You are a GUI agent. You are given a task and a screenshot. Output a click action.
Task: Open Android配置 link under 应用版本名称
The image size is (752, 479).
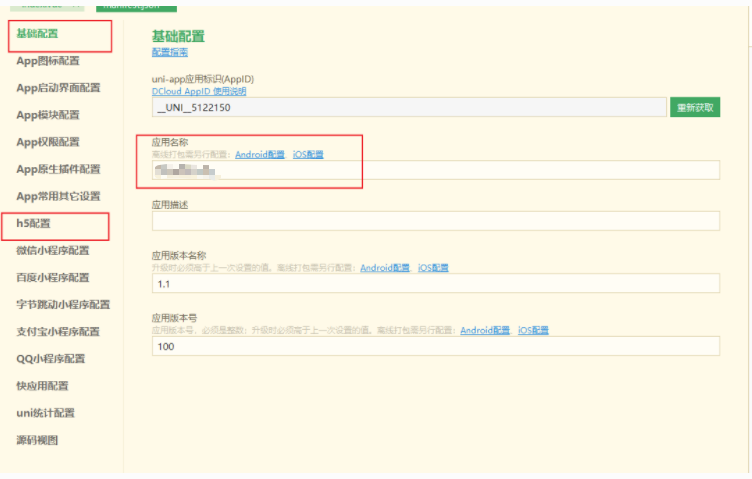pos(385,268)
